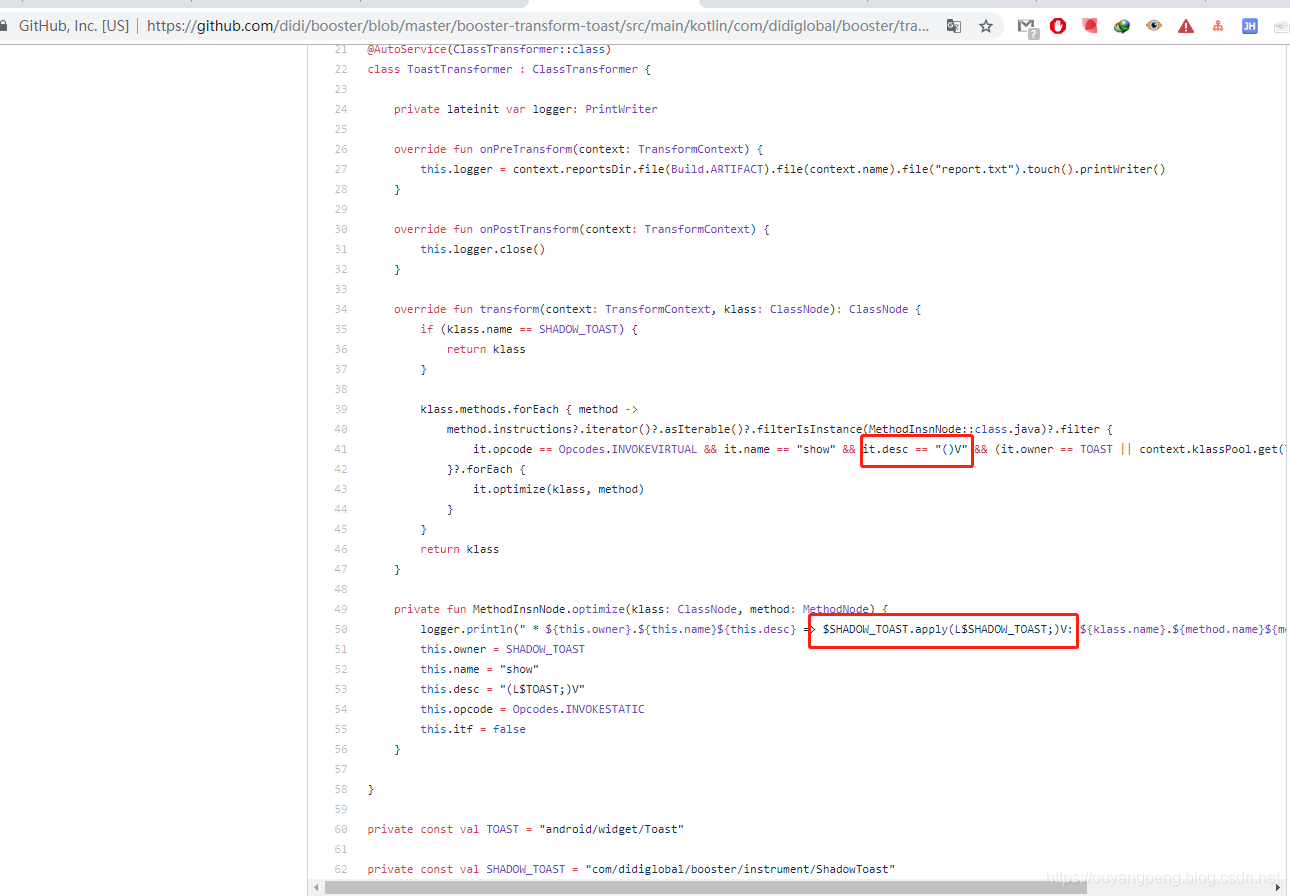Click Opcodes.INVOKESTATIC on line 54
This screenshot has height=896, width=1290.
579,709
